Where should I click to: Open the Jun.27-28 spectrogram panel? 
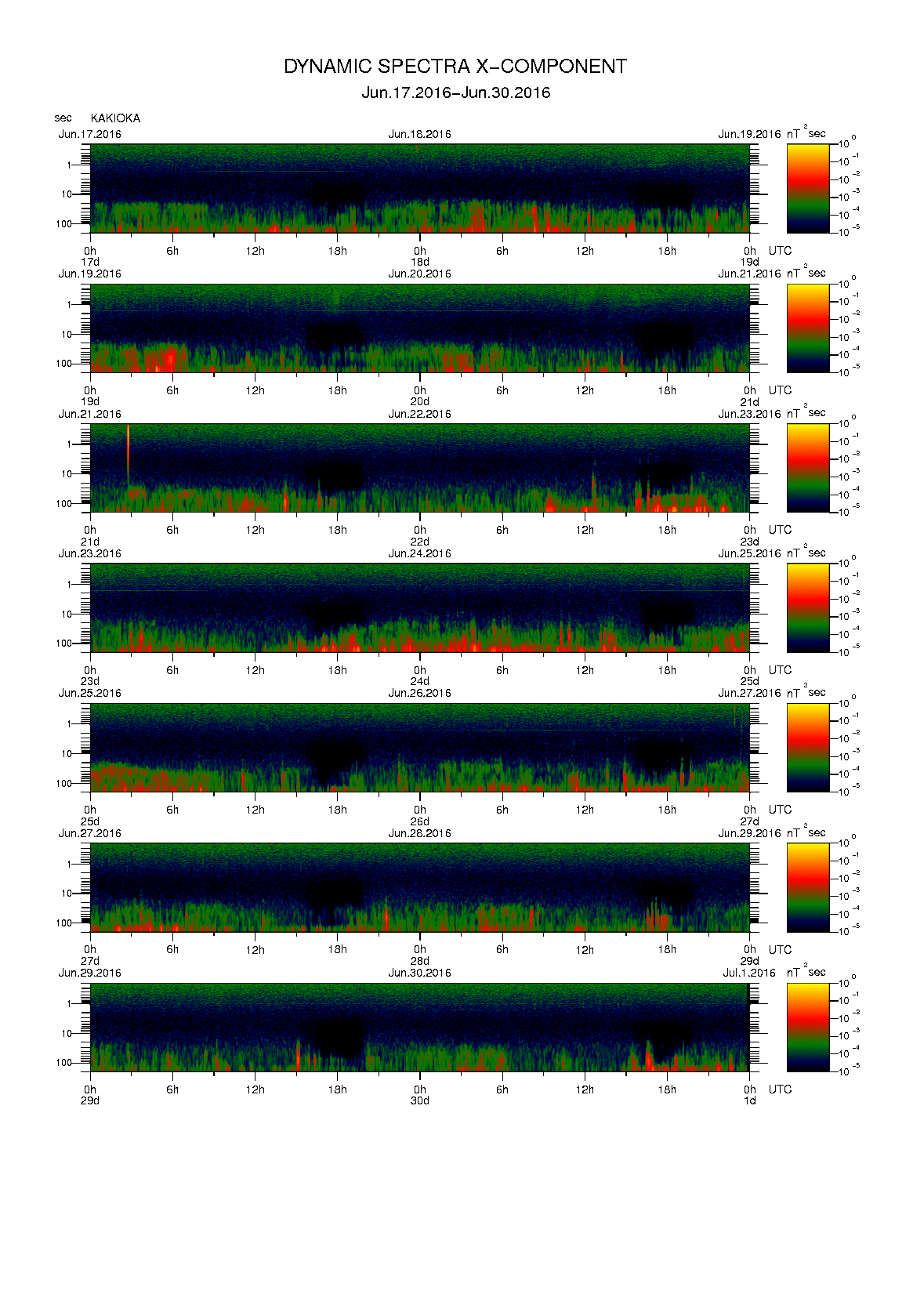coord(420,887)
